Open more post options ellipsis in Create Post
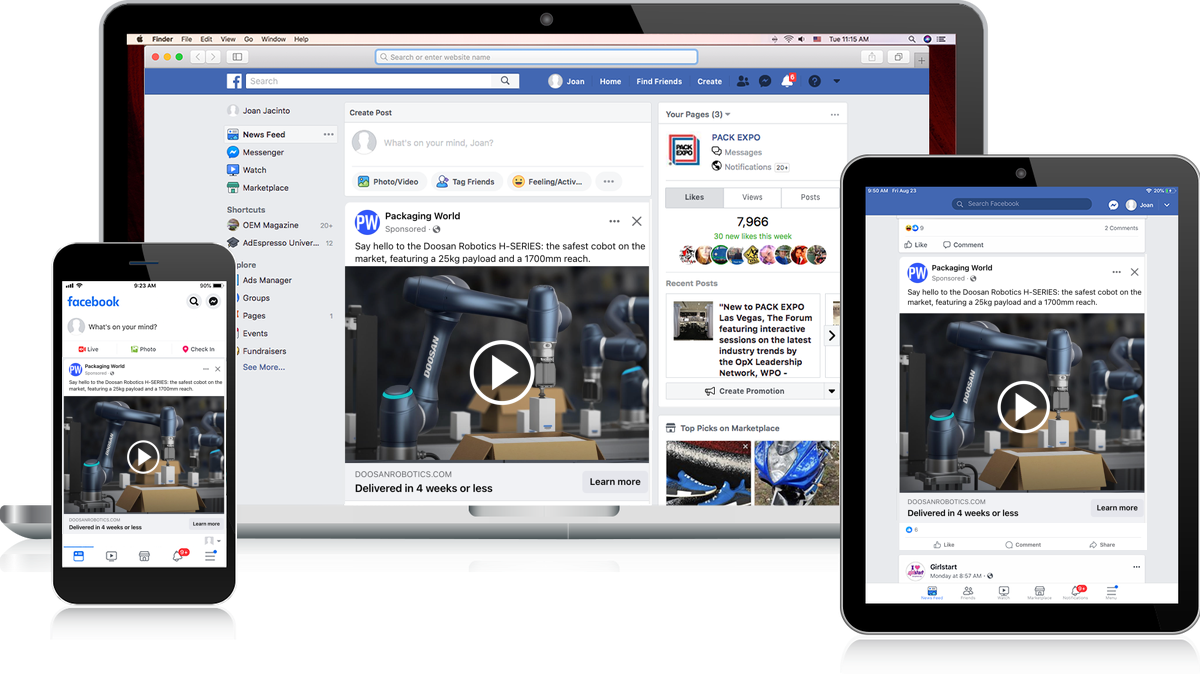The height and width of the screenshot is (674, 1200). [608, 182]
